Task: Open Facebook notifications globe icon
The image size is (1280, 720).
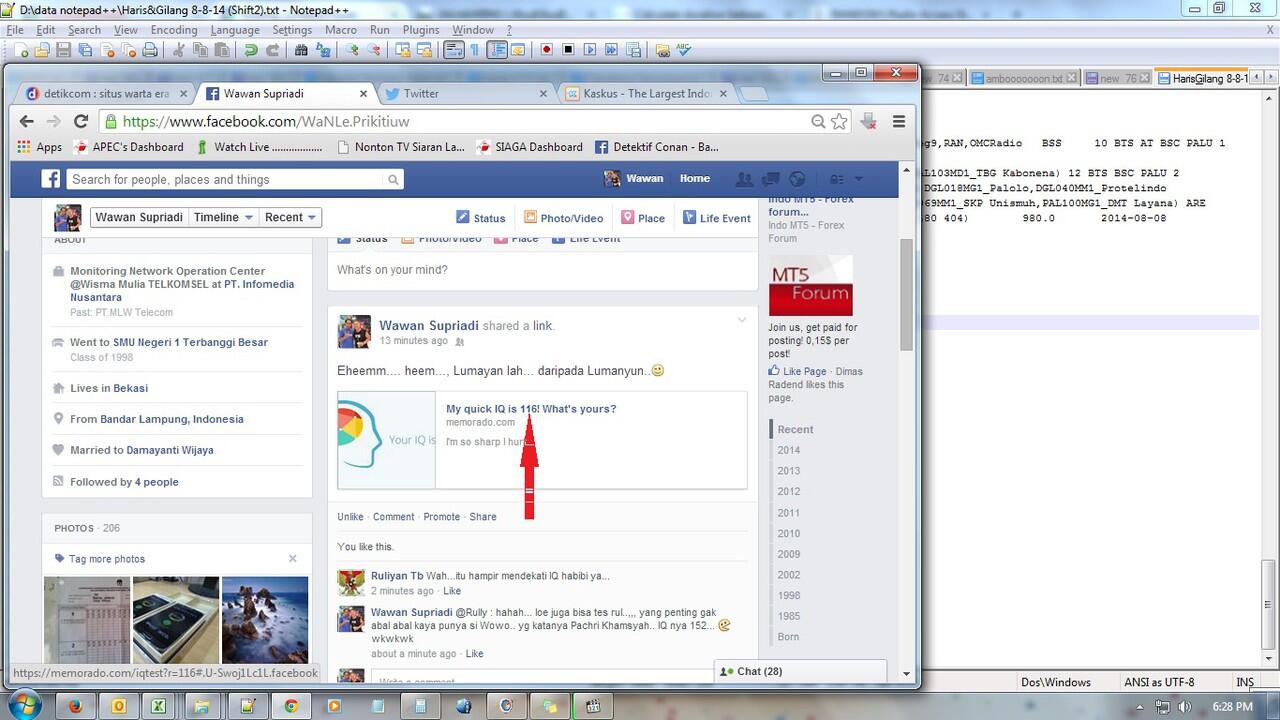Action: coord(797,179)
